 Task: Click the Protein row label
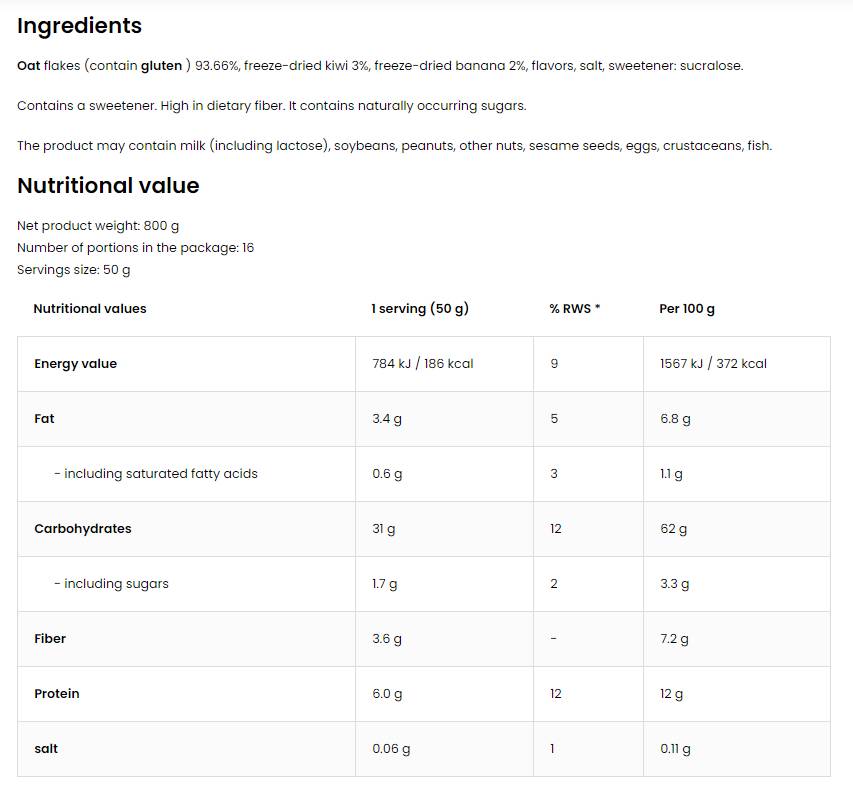click(57, 694)
